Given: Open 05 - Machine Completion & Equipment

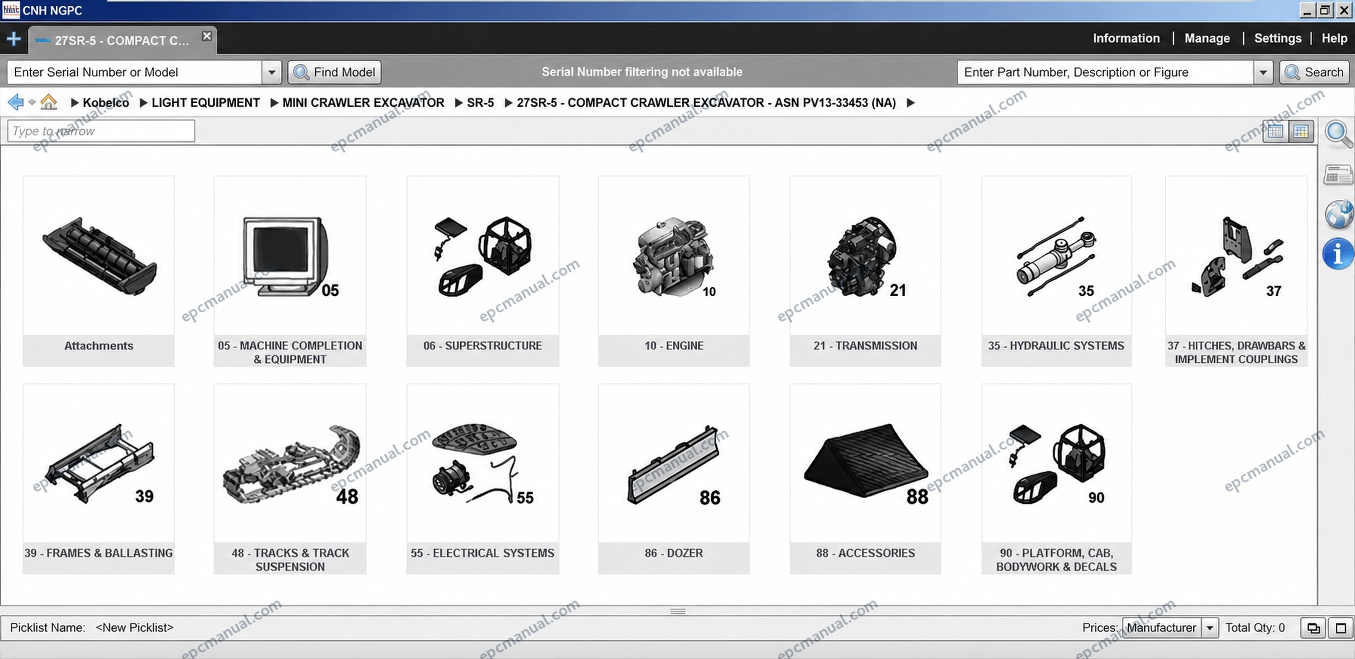Looking at the screenshot, I should point(290,271).
